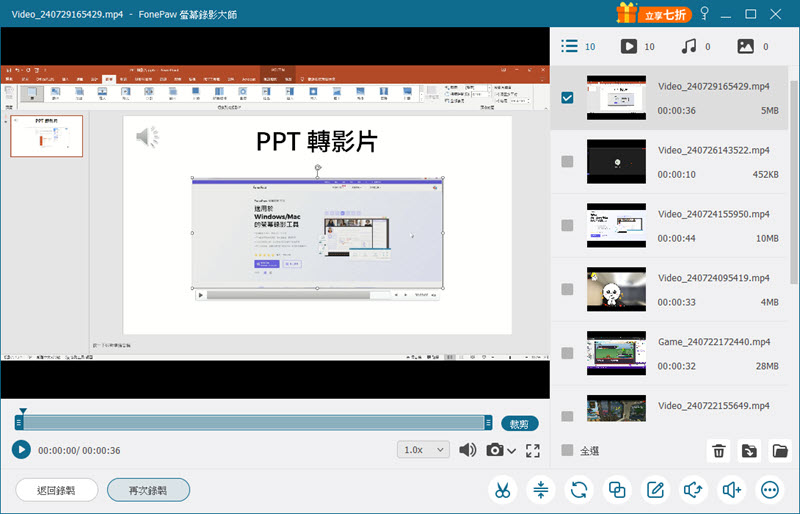Uncheck Video_240729165429.mp4 checkbox

click(567, 97)
